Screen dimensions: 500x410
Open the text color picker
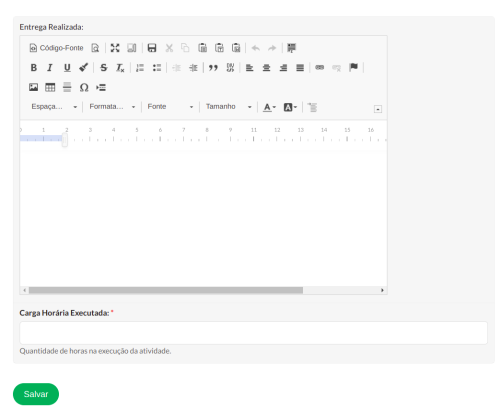click(269, 107)
